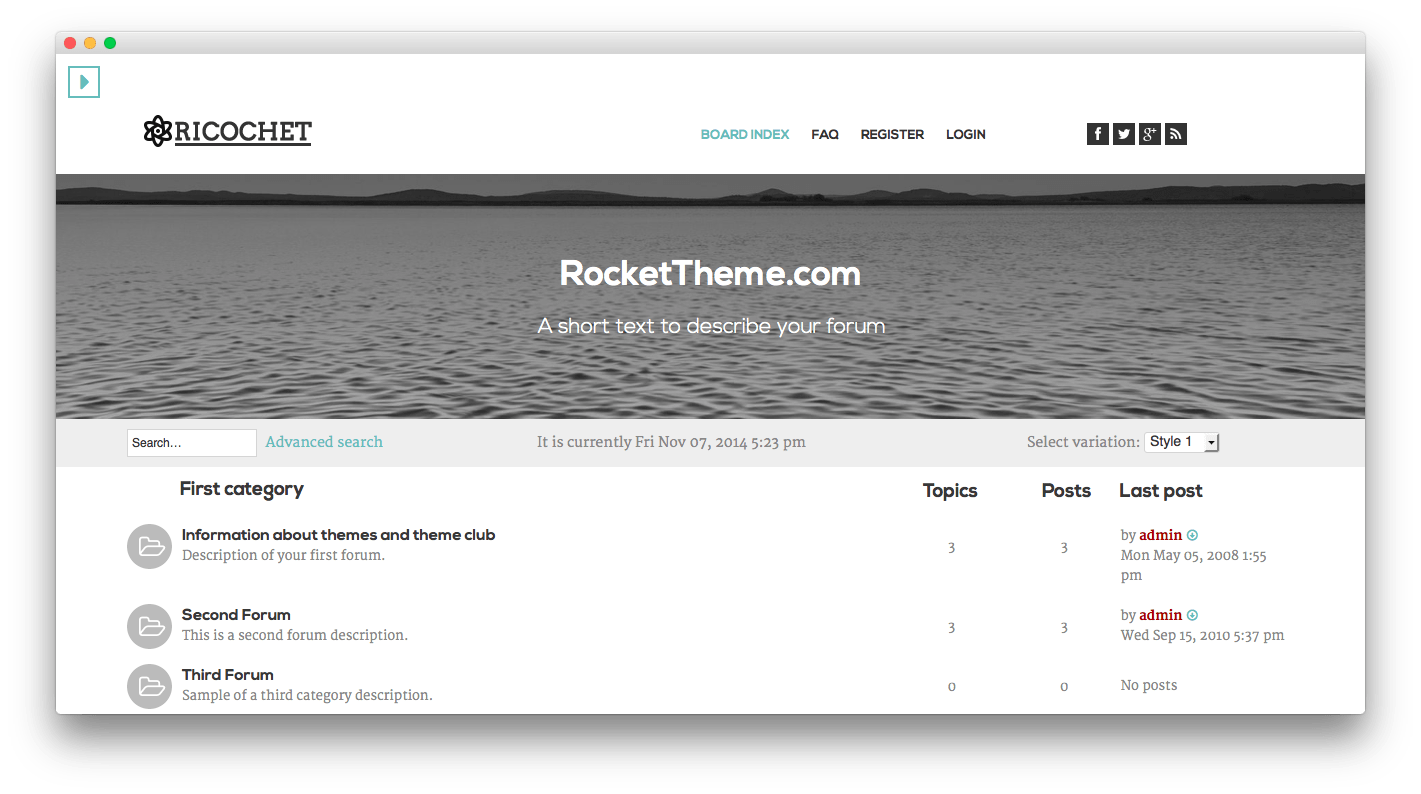
Task: Open the side panel arrow toggle
Action: 84,82
